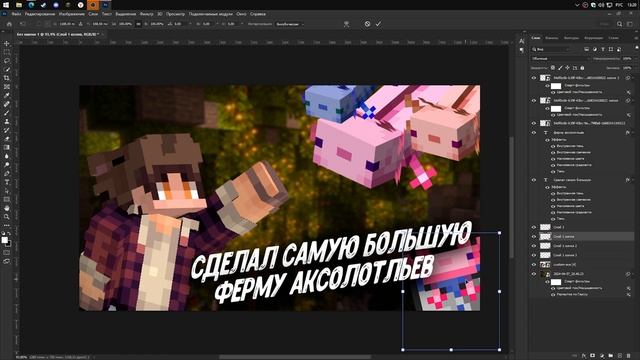Click the horizontal canvas scrollbar
The height and width of the screenshot is (360, 640).
click(295, 357)
